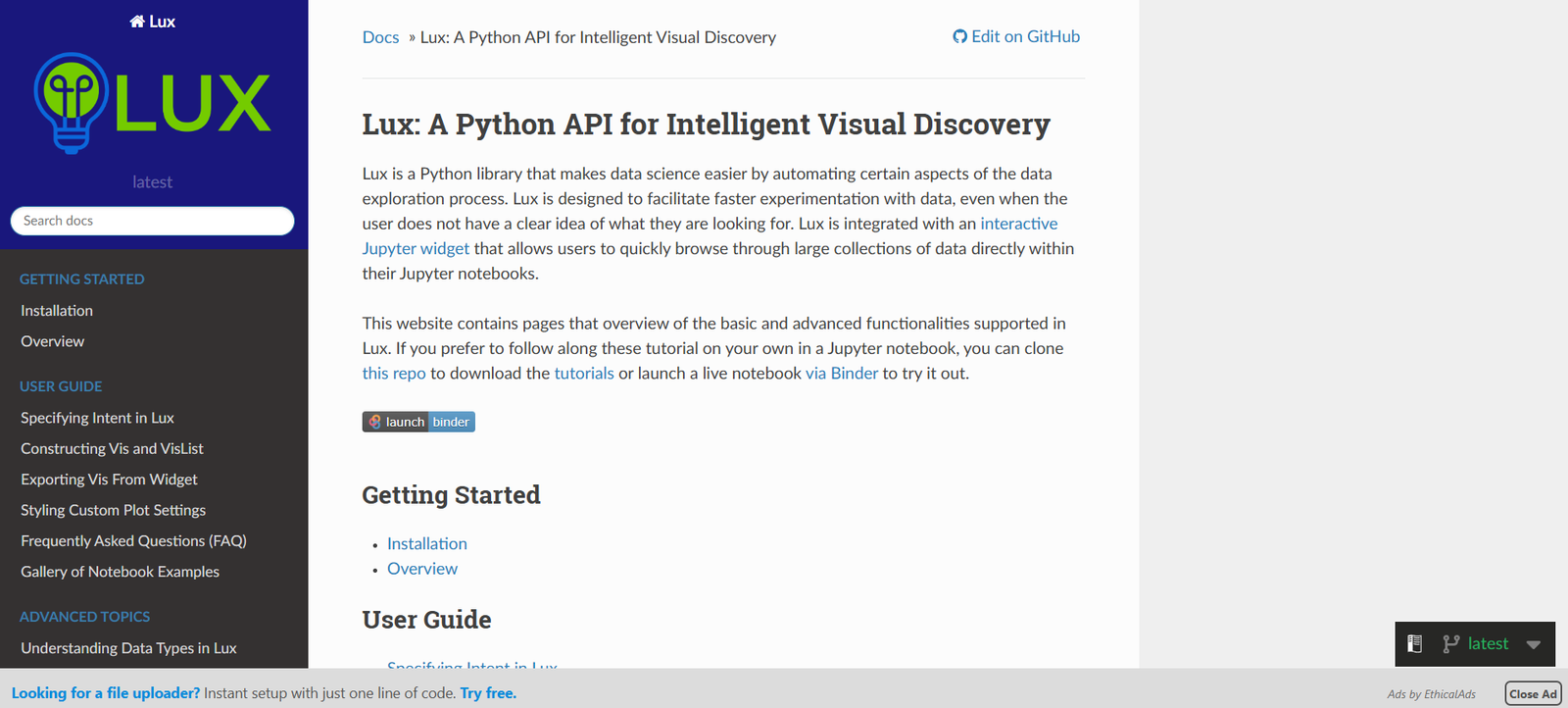Close the ad with Close Ad button
This screenshot has height=708, width=1568.
1532,694
